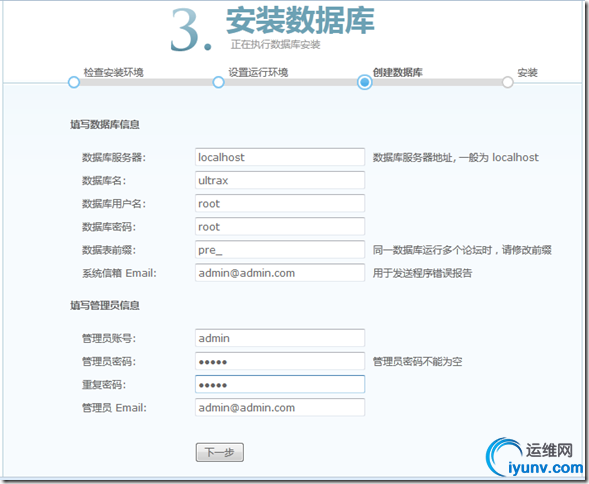The height and width of the screenshot is (484, 589).
Task: Click the 系统信箱 Email input field
Action: pyautogui.click(x=280, y=273)
